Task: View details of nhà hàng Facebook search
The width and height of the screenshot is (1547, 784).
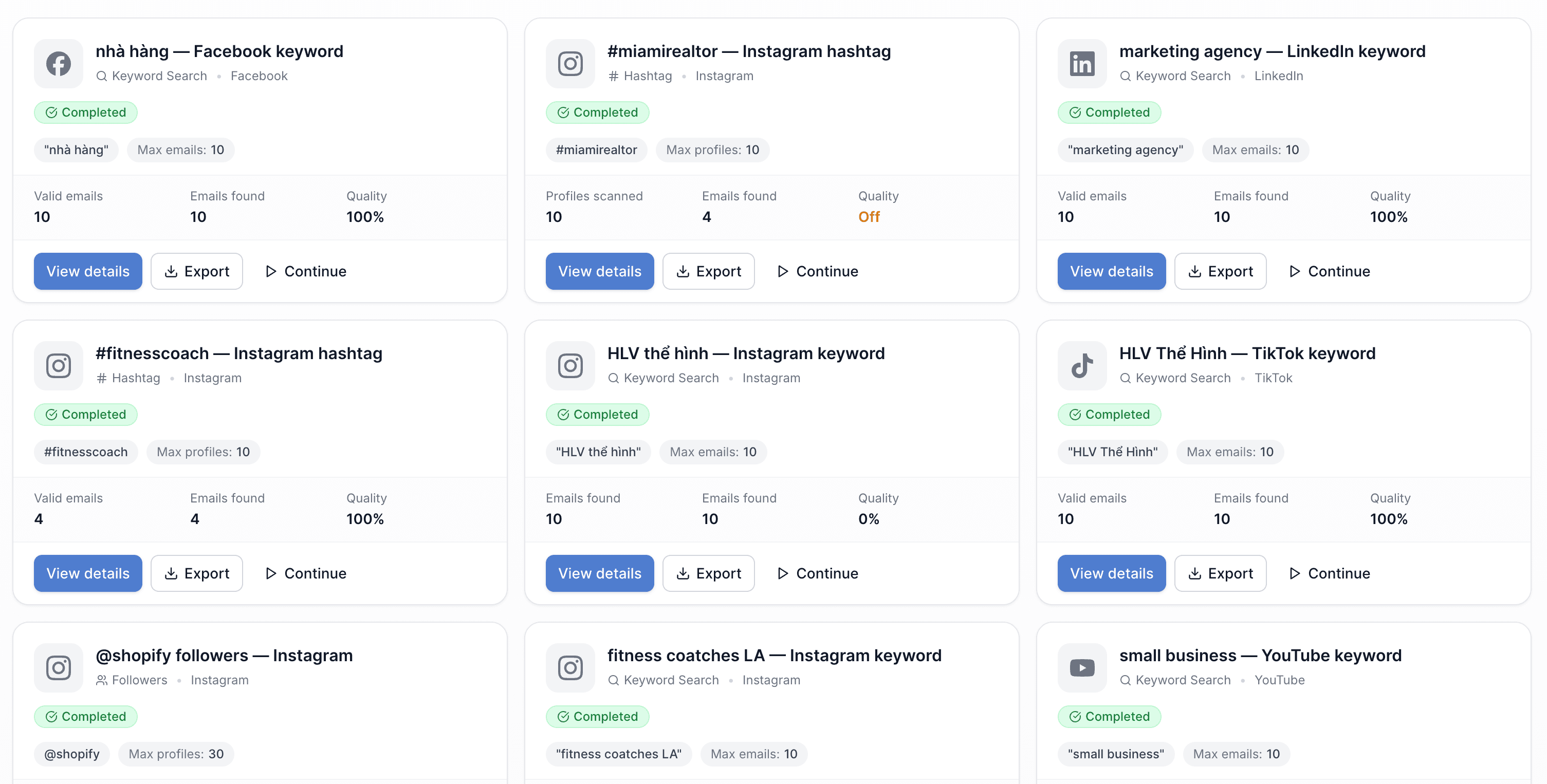Action: click(88, 271)
